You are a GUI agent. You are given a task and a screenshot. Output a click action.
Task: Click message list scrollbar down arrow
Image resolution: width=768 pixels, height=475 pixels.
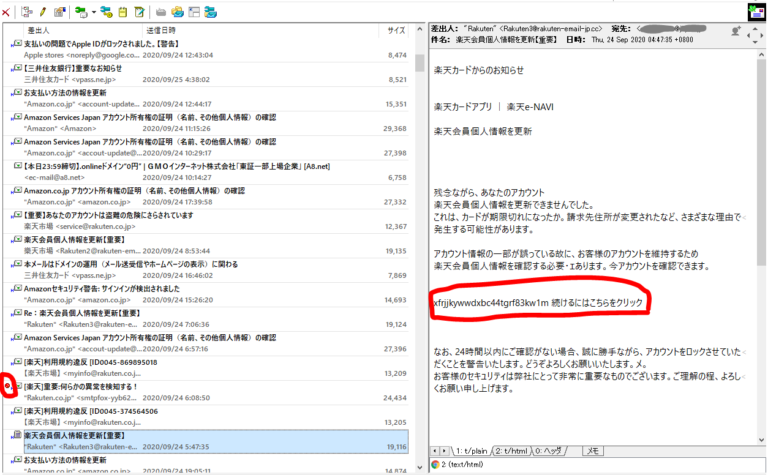(x=419, y=468)
